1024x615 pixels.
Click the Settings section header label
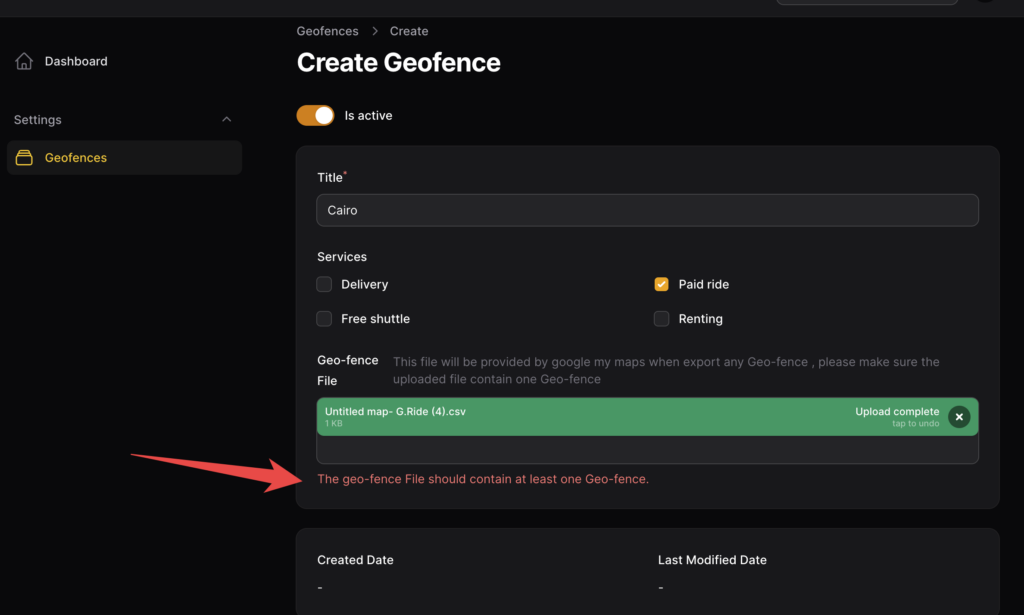click(38, 120)
